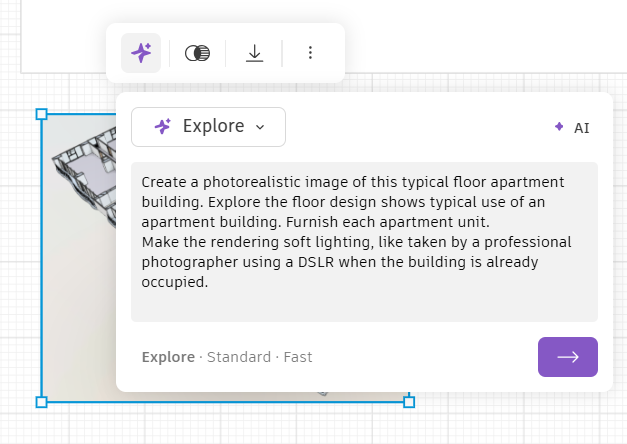This screenshot has width=627, height=444.
Task: Click the download icon
Action: (x=254, y=53)
